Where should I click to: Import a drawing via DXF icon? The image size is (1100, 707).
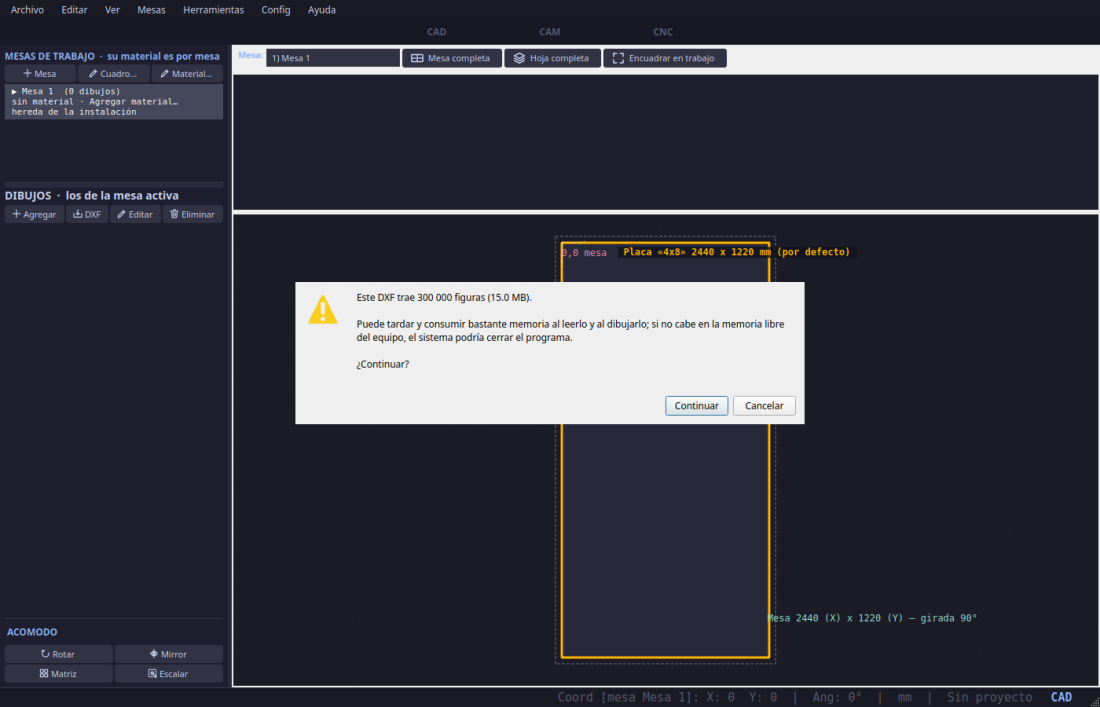coord(87,215)
